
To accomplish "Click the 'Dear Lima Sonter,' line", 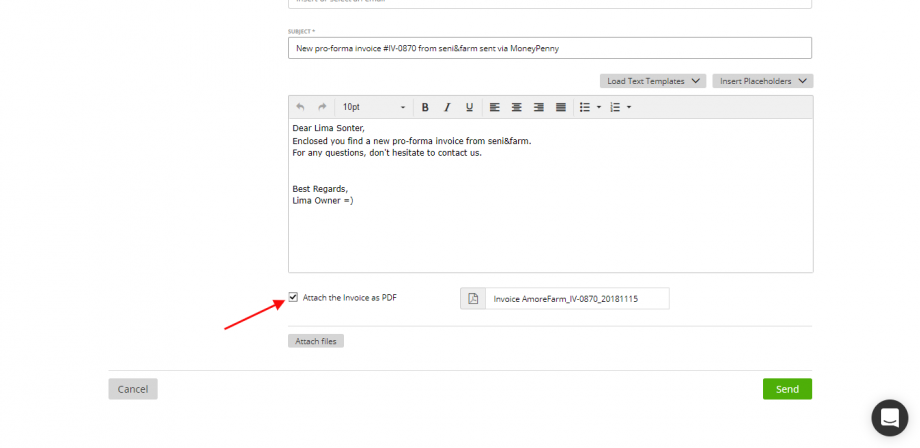I will (x=329, y=128).
